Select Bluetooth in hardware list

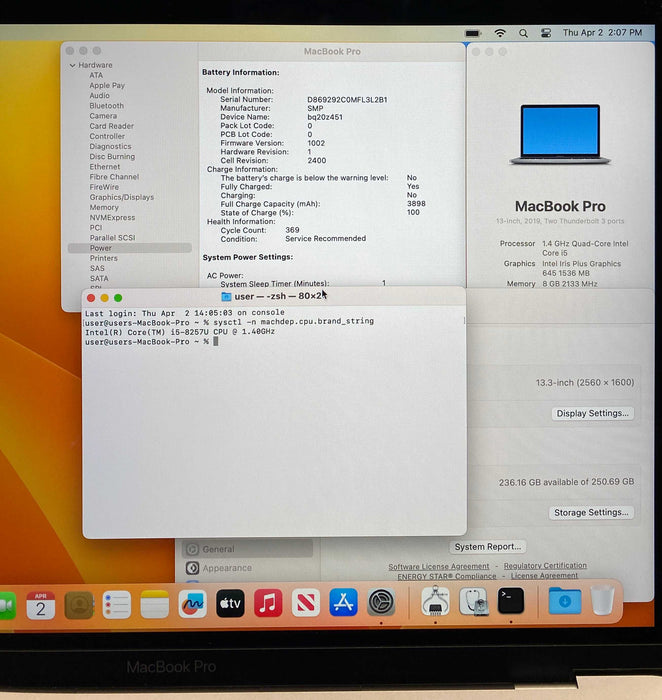[106, 106]
